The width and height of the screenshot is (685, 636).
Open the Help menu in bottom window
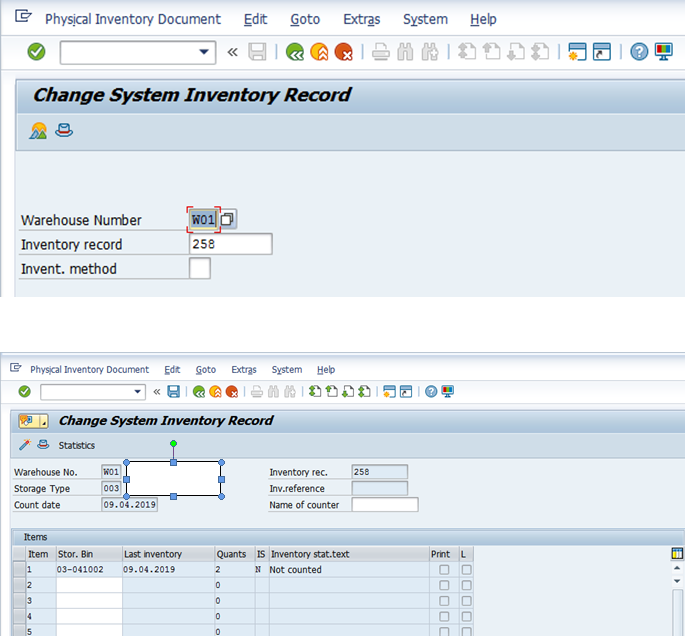(x=326, y=370)
